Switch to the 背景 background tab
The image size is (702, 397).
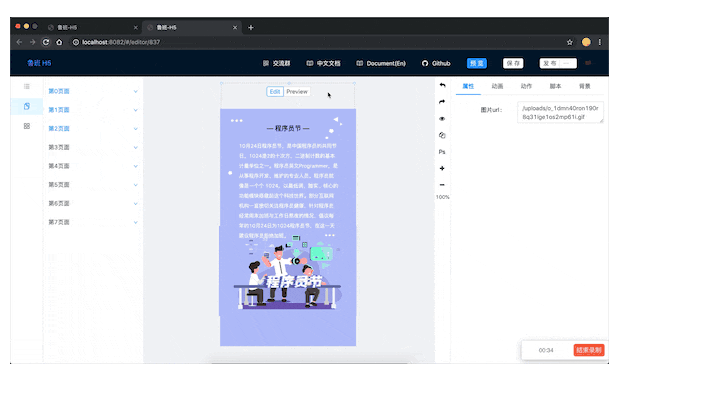point(585,86)
